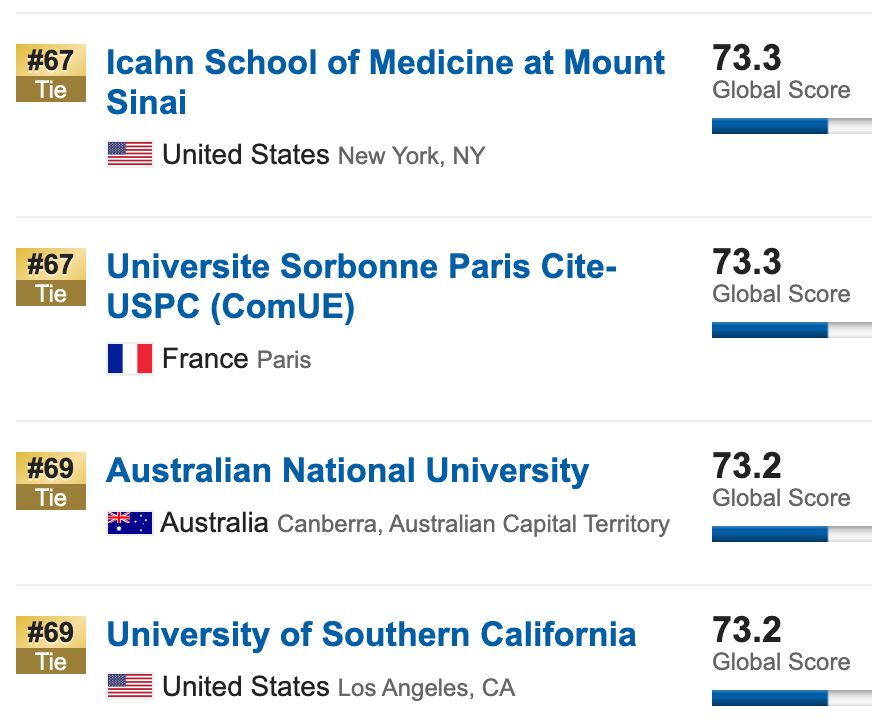Click the #69 Tie badge for Southern California

(51, 646)
